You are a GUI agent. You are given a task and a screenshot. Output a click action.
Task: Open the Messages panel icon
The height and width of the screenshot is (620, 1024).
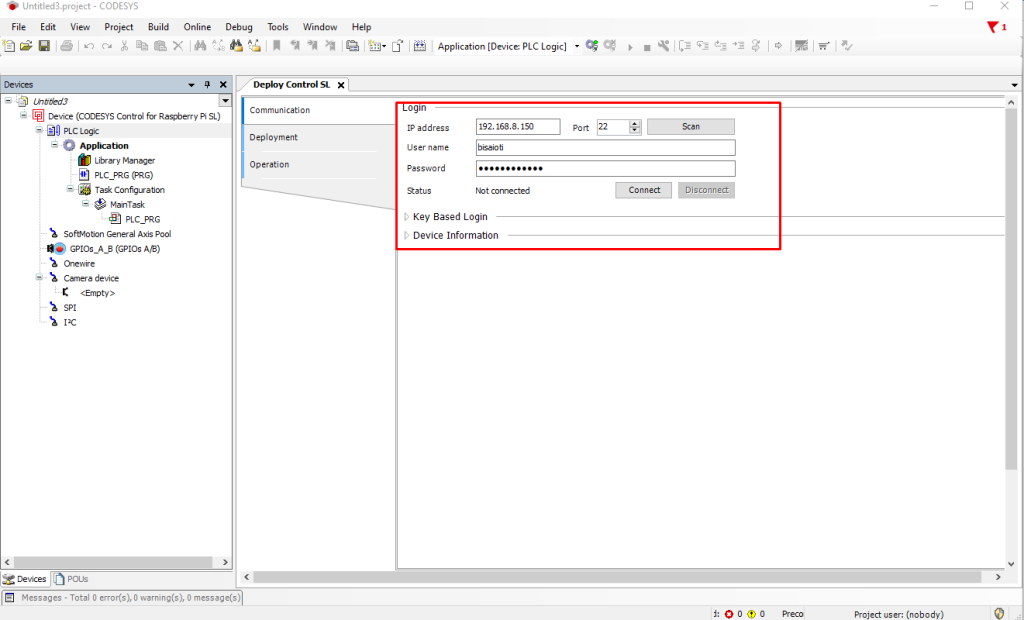click(x=10, y=597)
